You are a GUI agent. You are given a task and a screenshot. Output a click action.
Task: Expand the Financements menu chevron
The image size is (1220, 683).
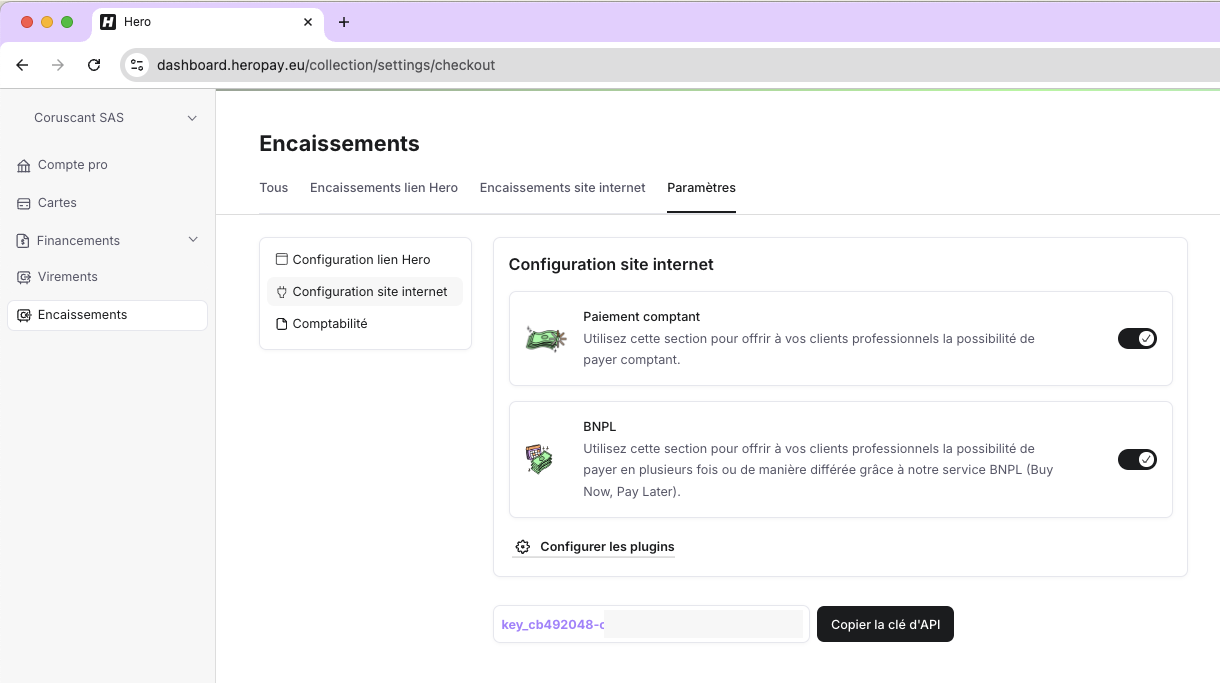192,240
